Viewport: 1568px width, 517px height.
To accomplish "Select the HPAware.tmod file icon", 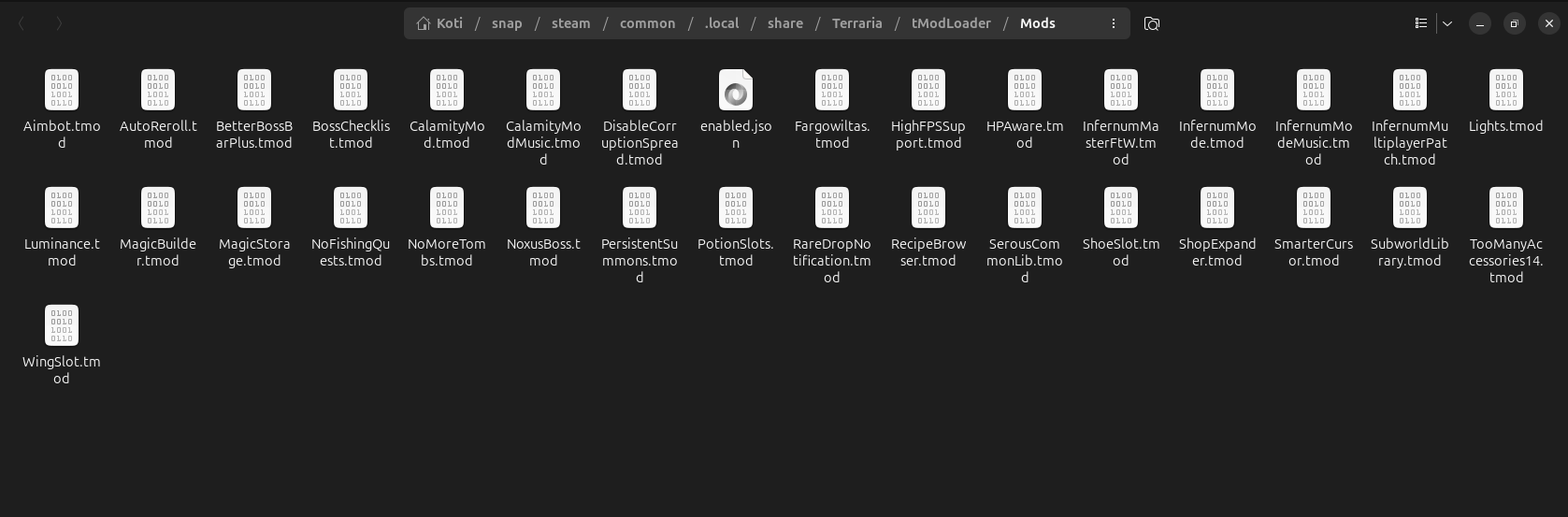I will (x=1025, y=90).
